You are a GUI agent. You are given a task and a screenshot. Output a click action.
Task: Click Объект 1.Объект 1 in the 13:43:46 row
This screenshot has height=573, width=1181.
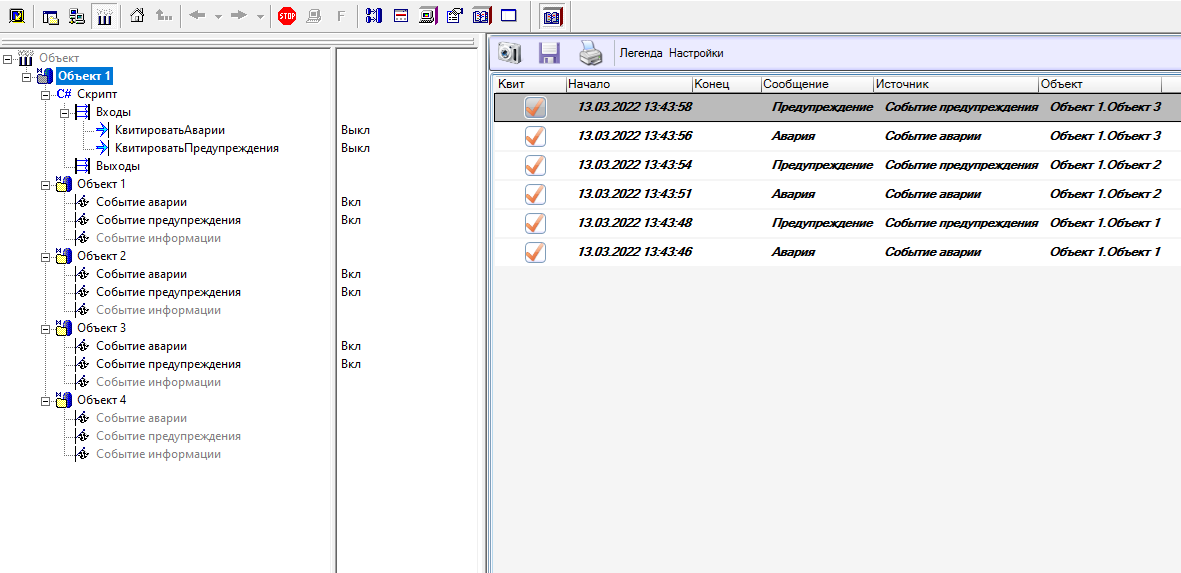[1105, 251]
